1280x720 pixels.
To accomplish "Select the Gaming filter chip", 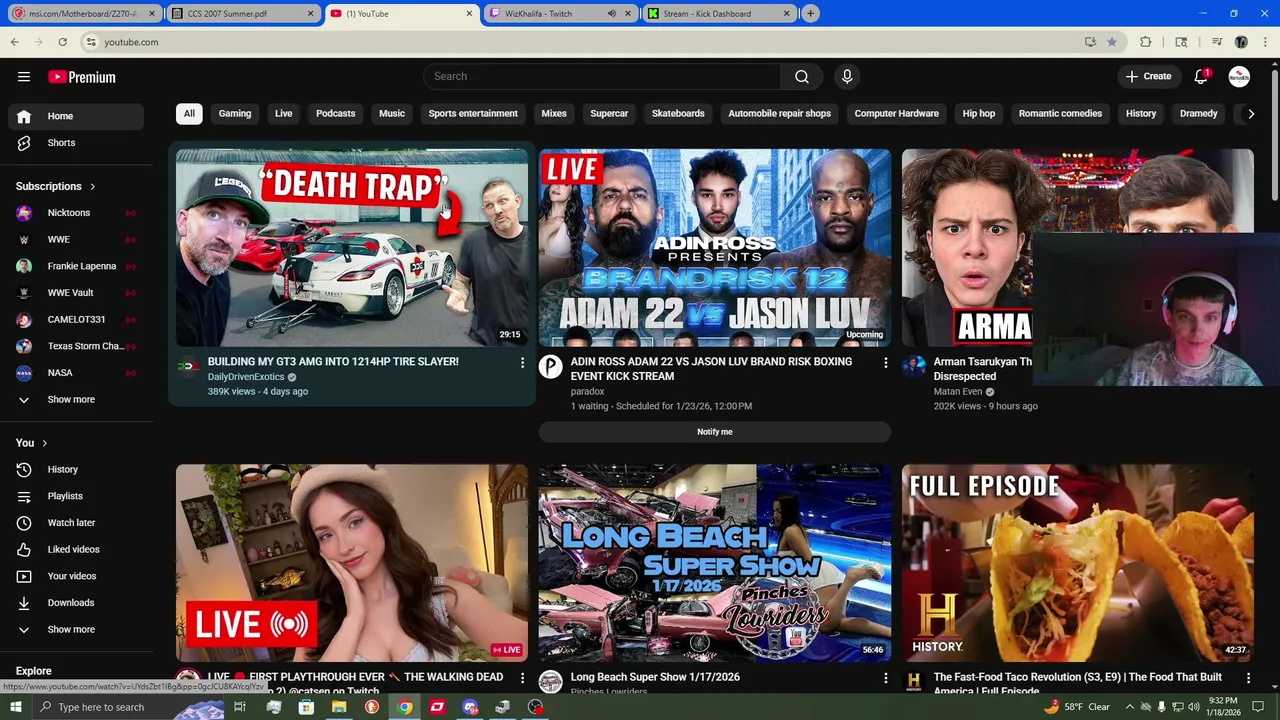I will click(x=235, y=114).
